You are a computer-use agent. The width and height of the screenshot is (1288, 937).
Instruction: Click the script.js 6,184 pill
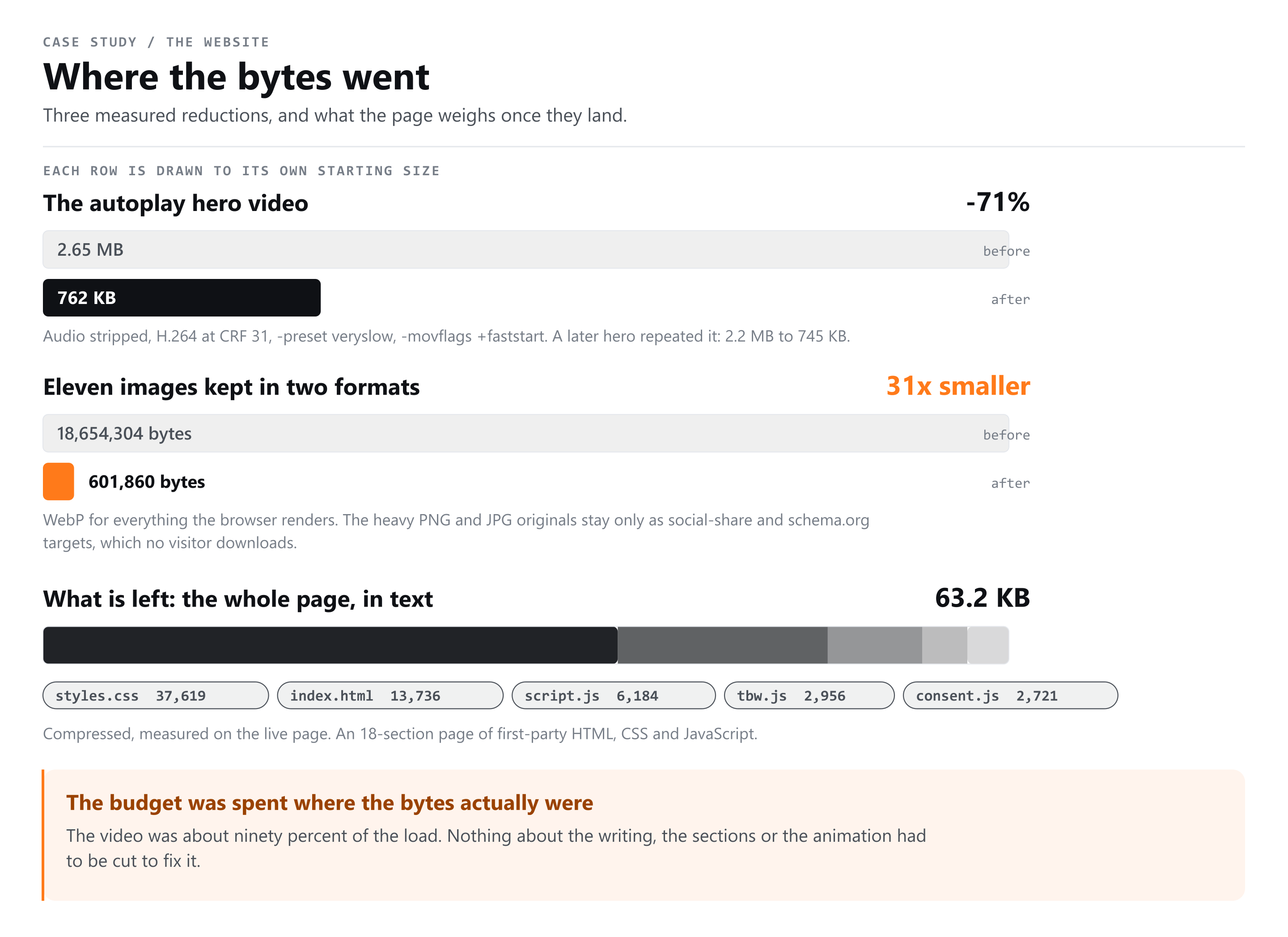pos(613,695)
